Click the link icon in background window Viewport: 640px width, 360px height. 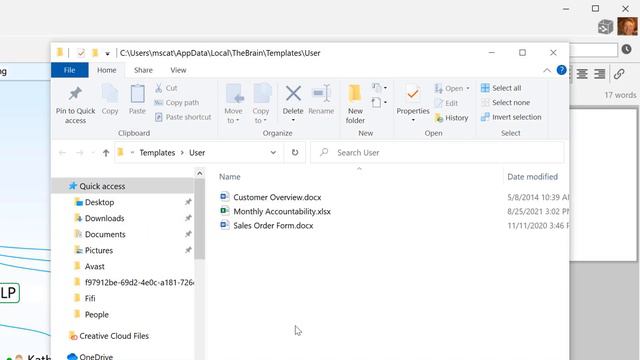619,74
